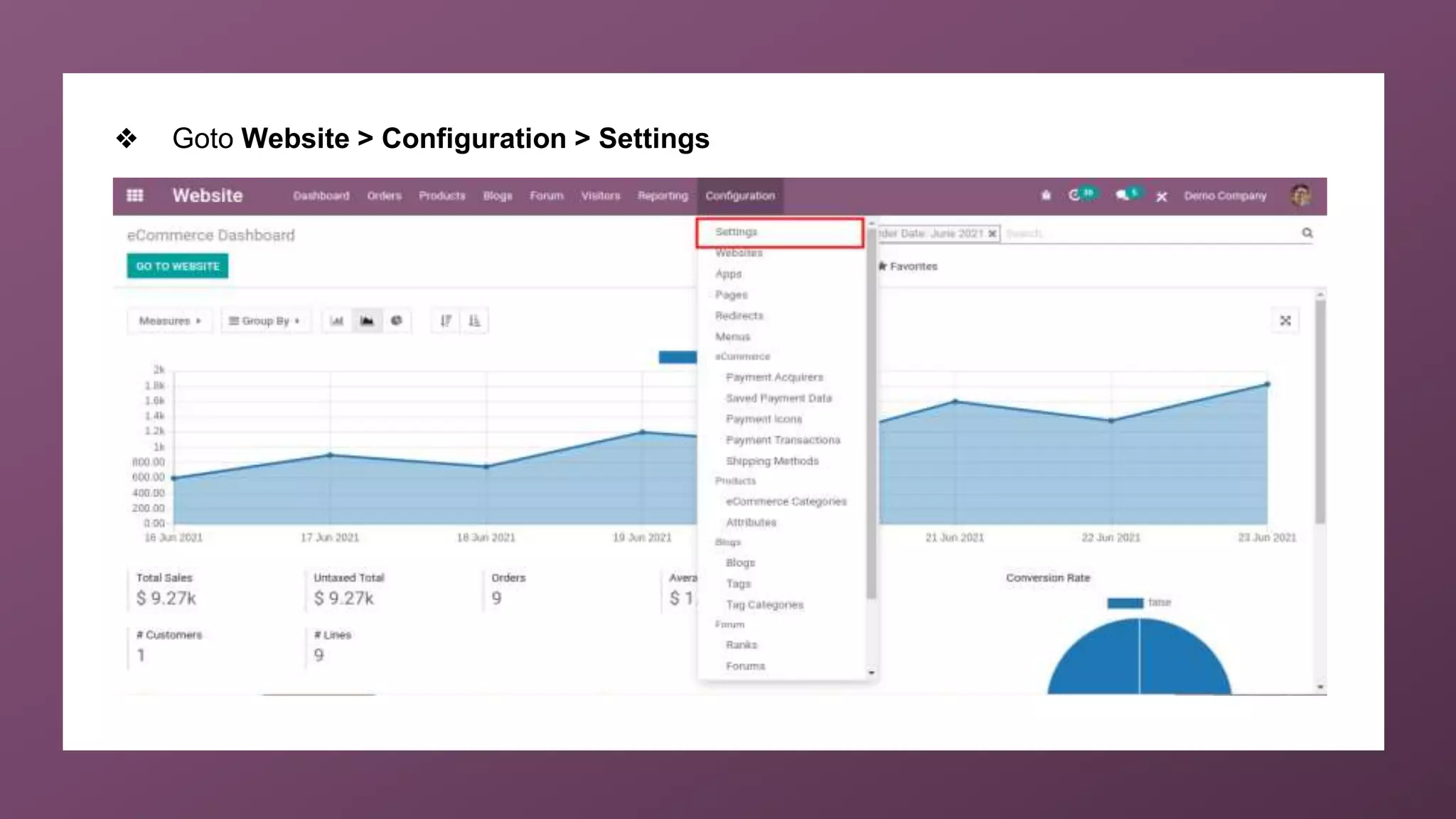Click the Conversion Rate pie chart
1456x819 pixels.
click(x=1139, y=657)
